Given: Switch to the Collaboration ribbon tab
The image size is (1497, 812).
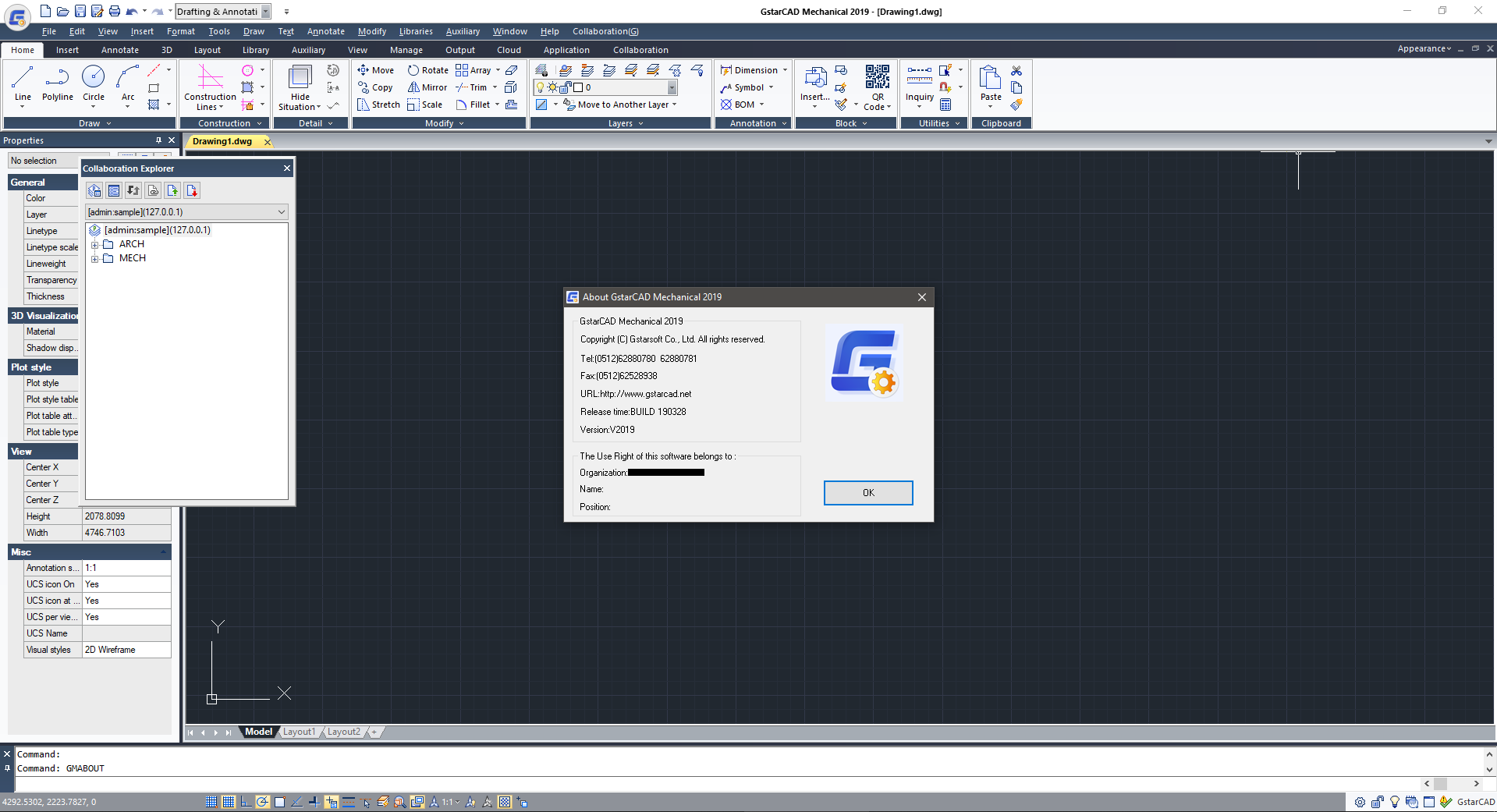Looking at the screenshot, I should 640,50.
